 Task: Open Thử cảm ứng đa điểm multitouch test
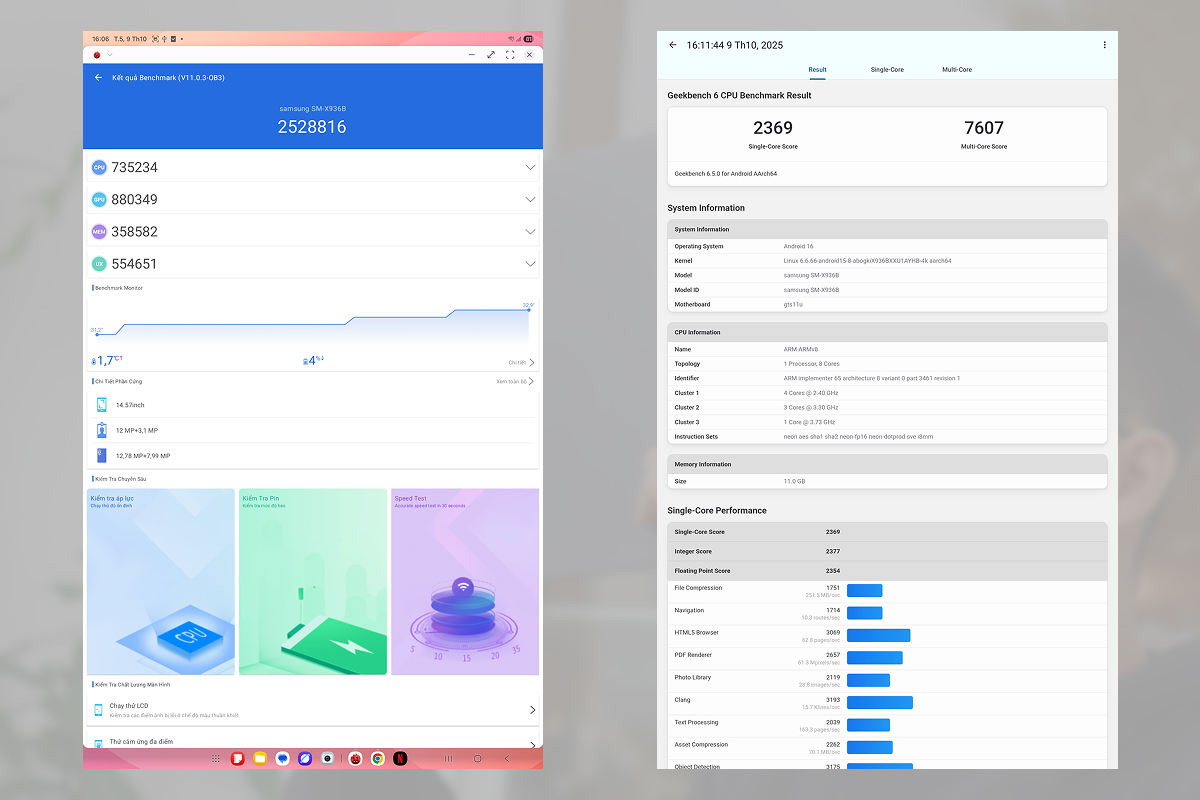[x=313, y=742]
